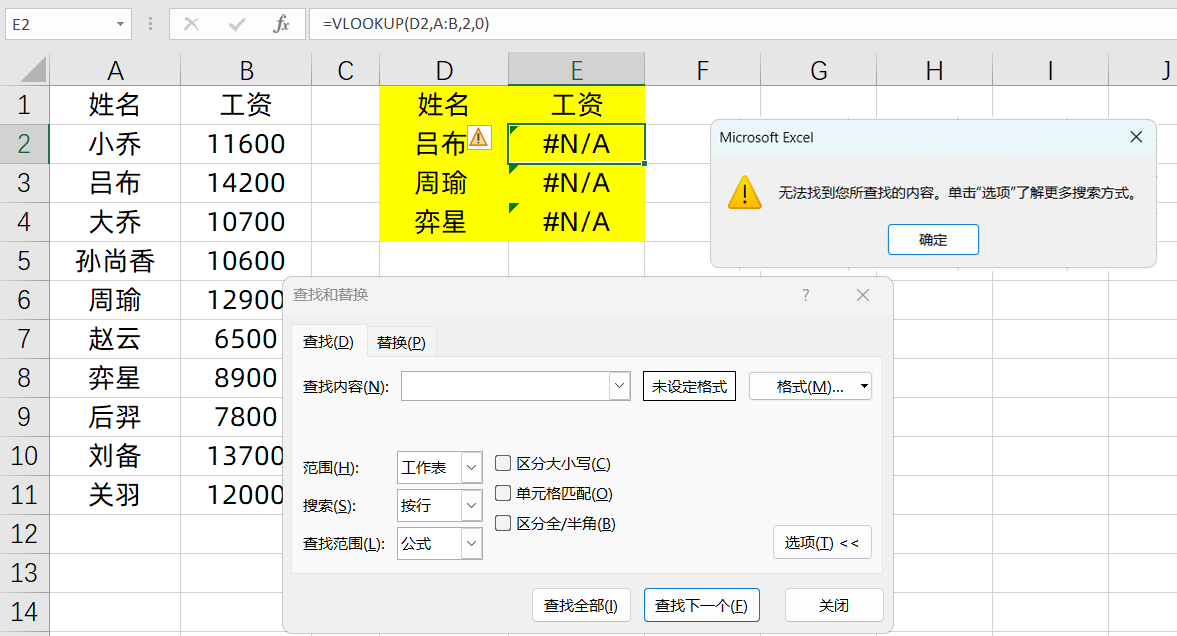Click the yellow warning icon in message box

coord(745,193)
